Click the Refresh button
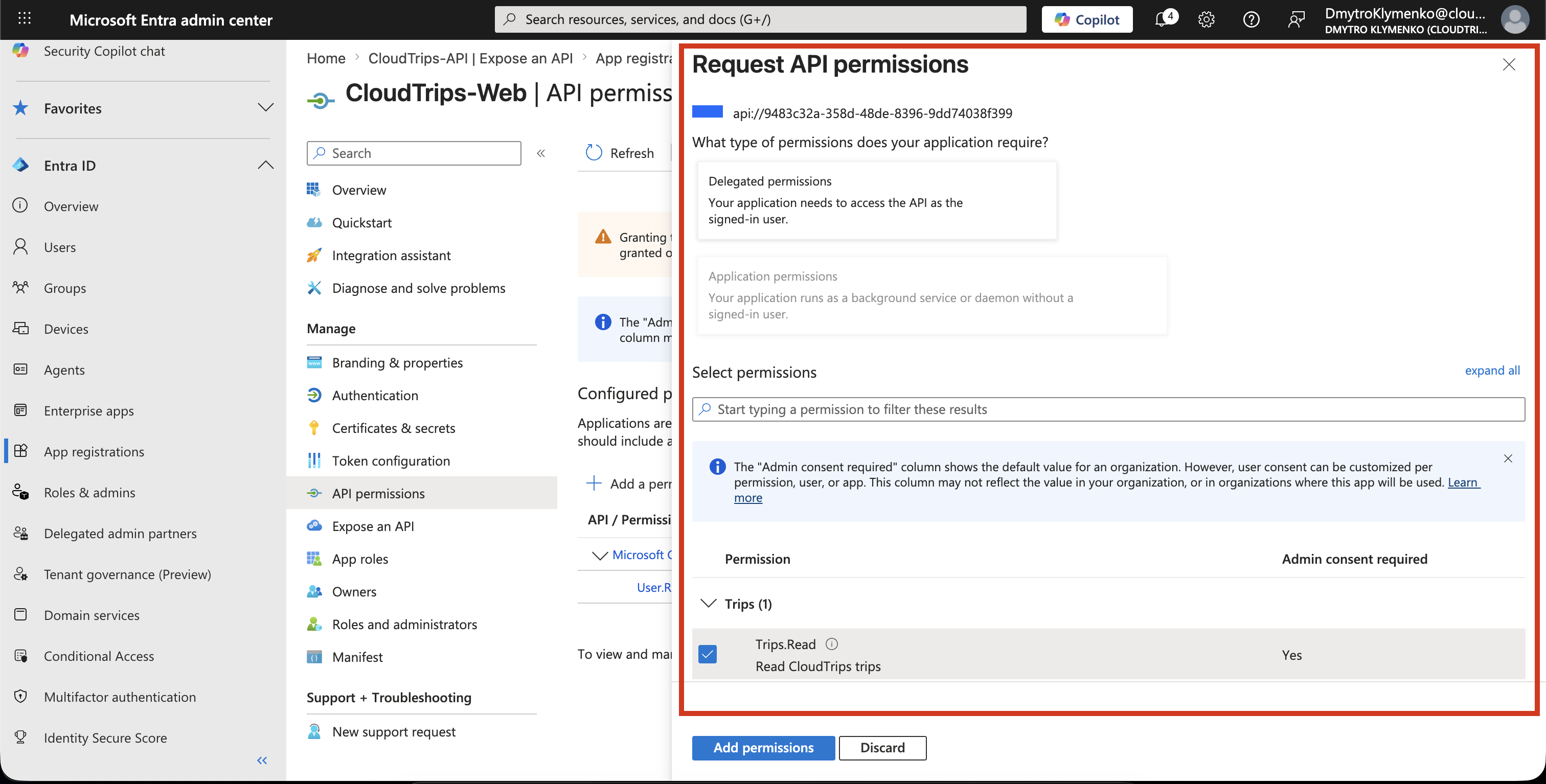Viewport: 1546px width, 784px height. [620, 153]
